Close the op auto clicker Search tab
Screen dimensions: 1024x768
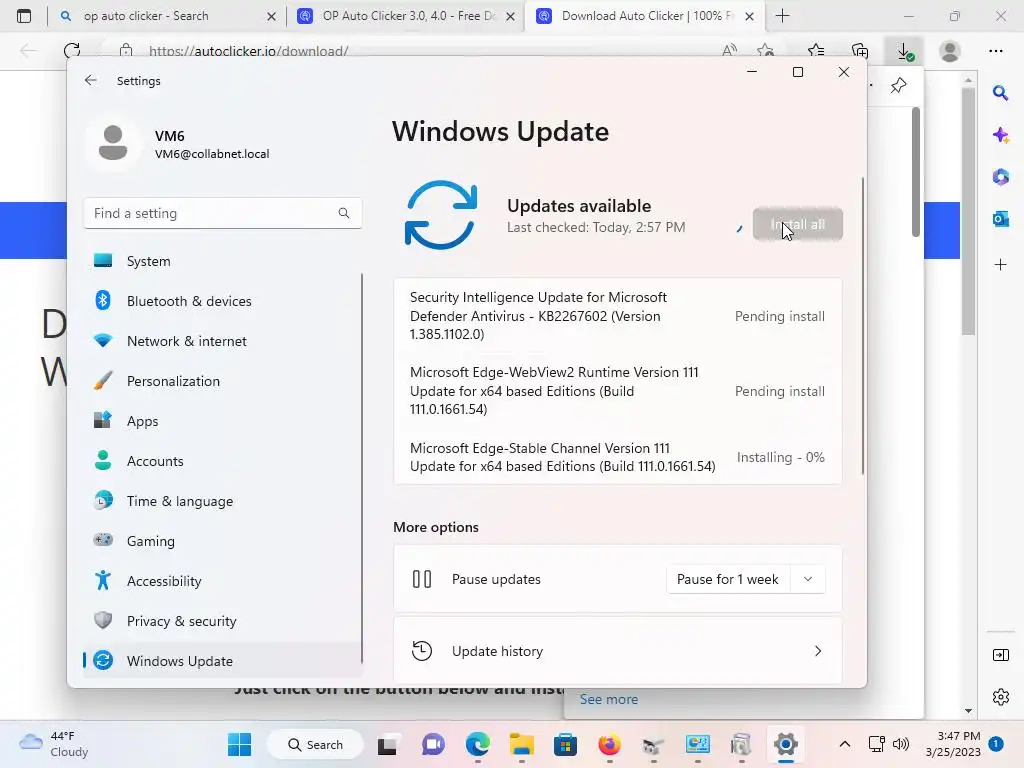272,16
